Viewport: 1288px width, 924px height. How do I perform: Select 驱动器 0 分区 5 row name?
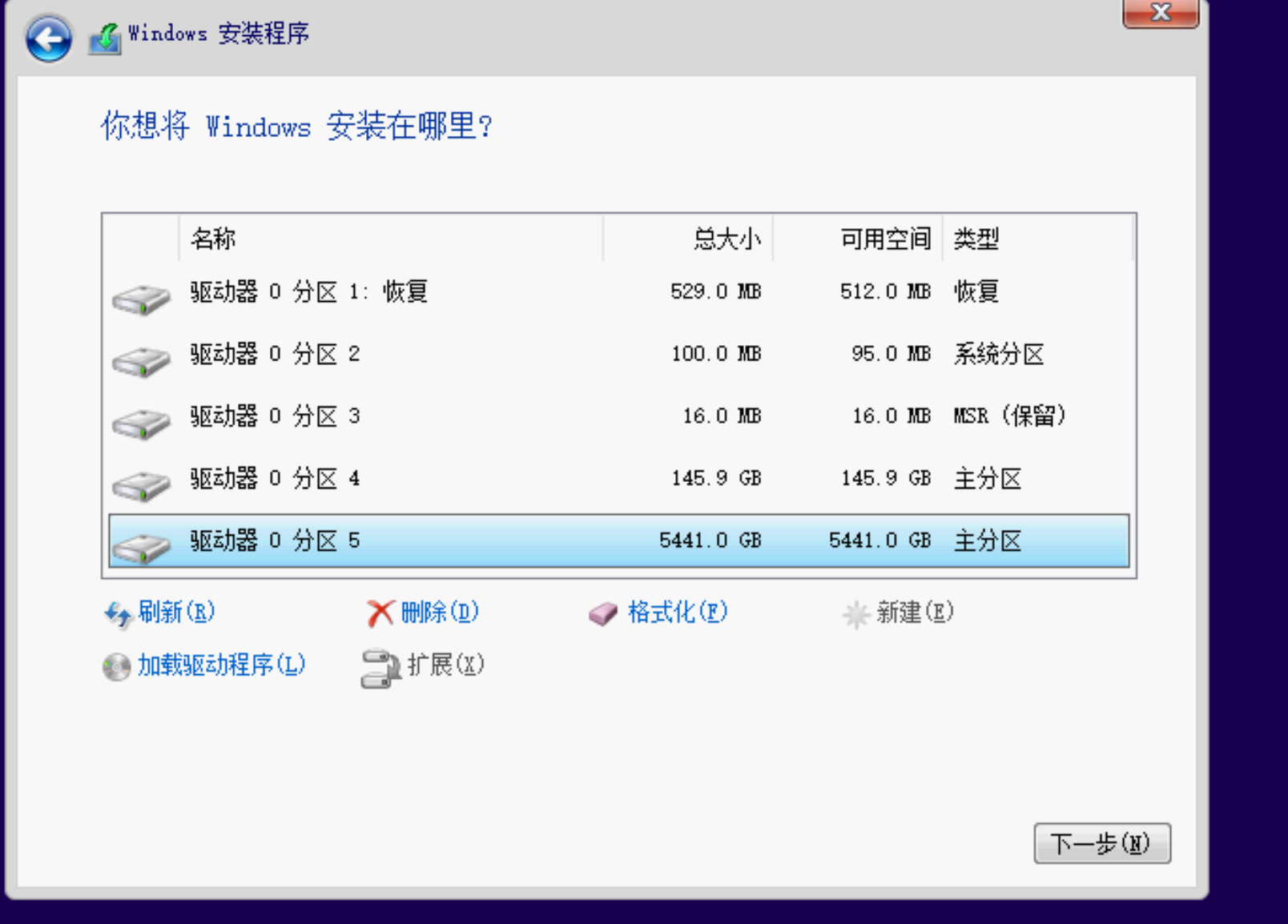pyautogui.click(x=275, y=540)
